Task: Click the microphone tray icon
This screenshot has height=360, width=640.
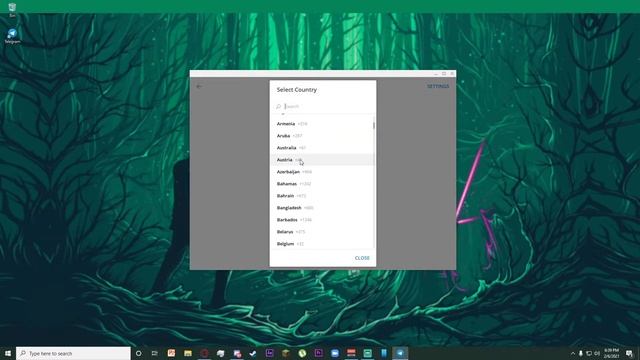Action: [x=580, y=353]
